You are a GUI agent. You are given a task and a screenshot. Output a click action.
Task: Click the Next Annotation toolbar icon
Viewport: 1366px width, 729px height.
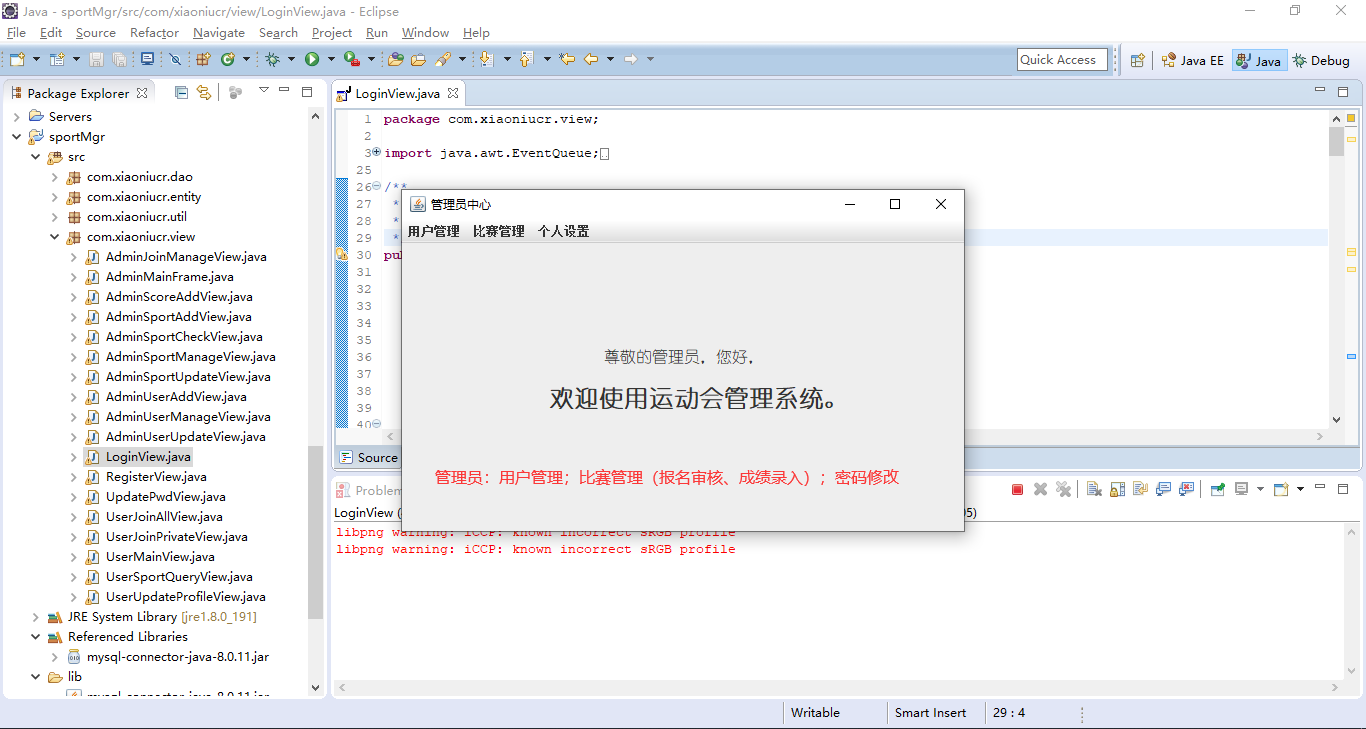click(487, 60)
